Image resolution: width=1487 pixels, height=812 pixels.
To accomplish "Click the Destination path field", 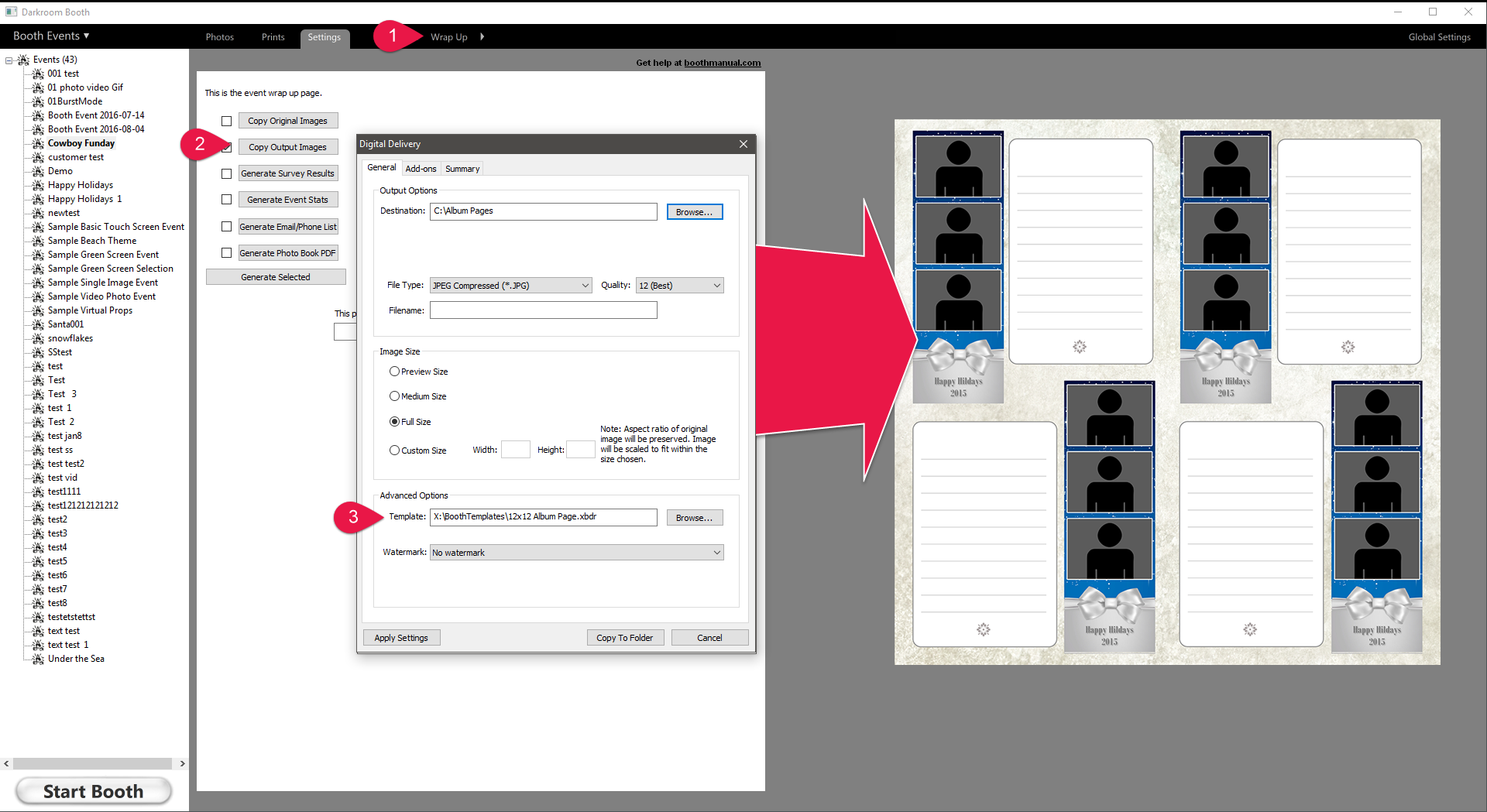I will tap(544, 211).
